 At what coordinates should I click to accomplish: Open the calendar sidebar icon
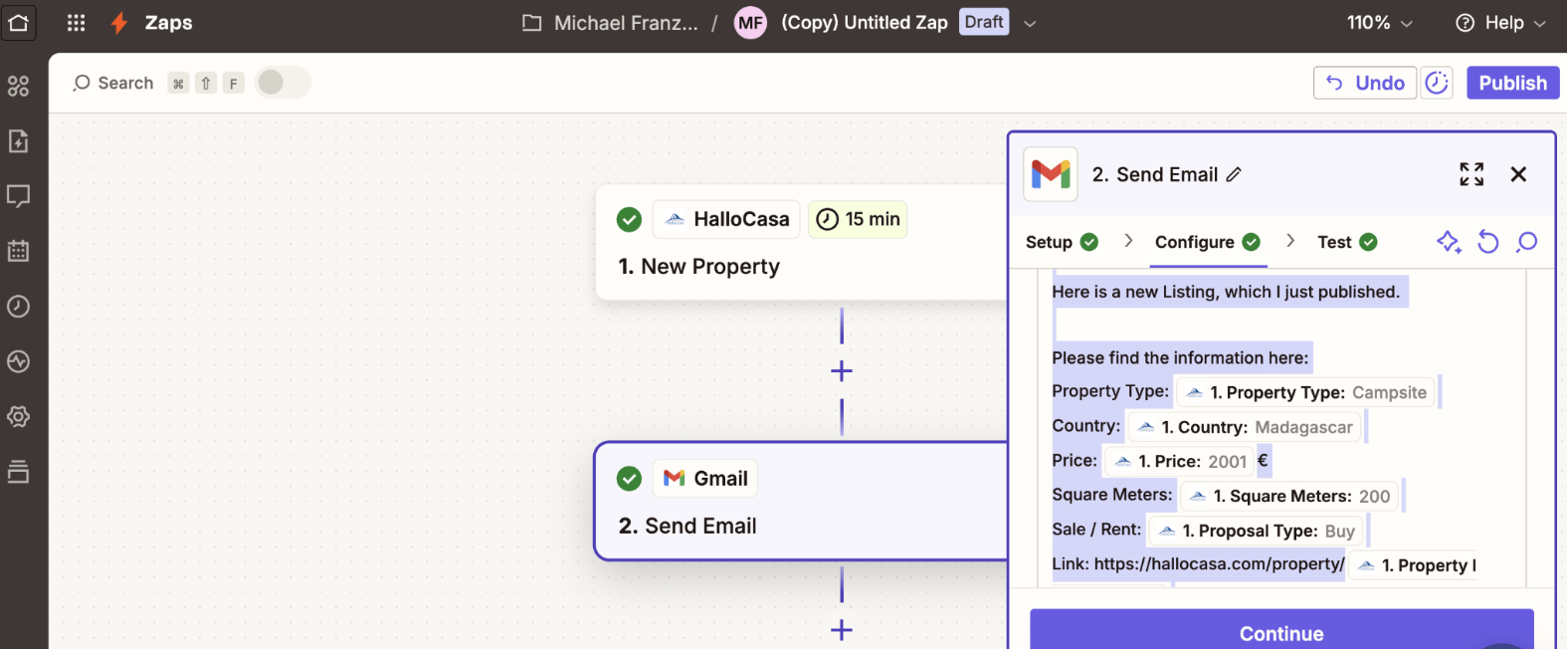pos(19,251)
